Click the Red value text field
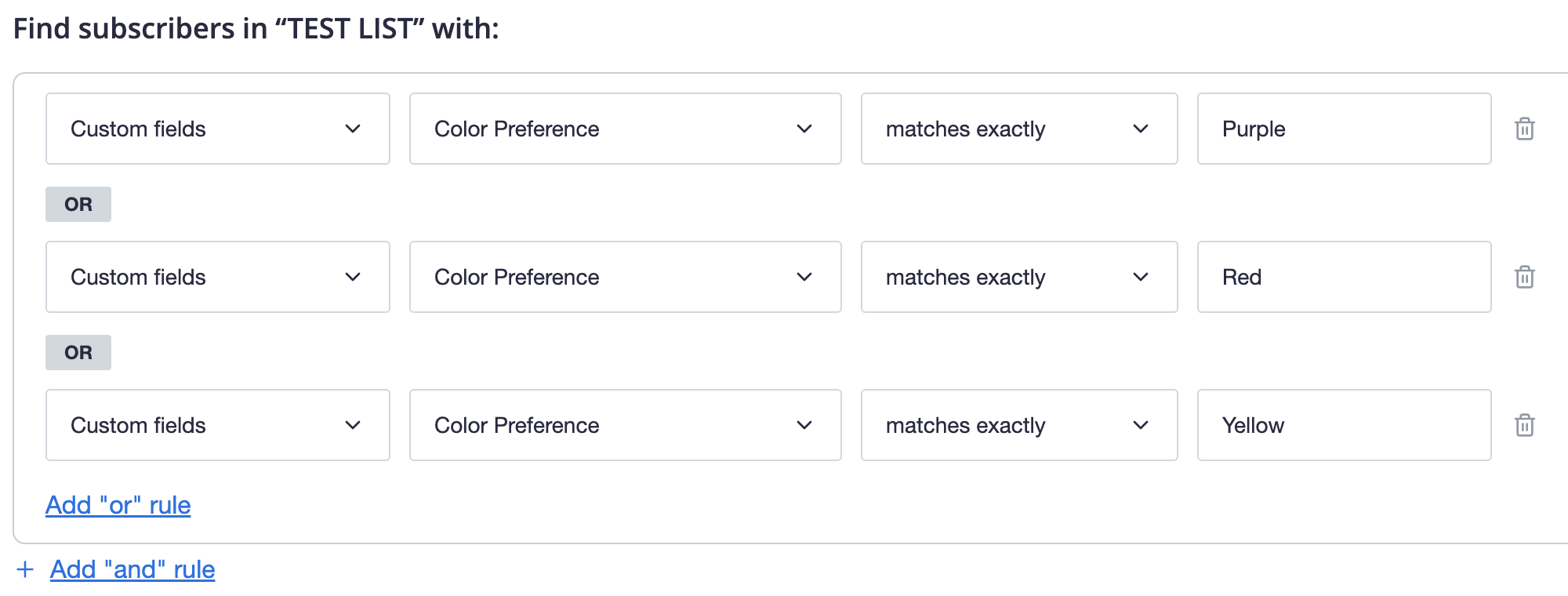This screenshot has height=596, width=1568. [1343, 277]
